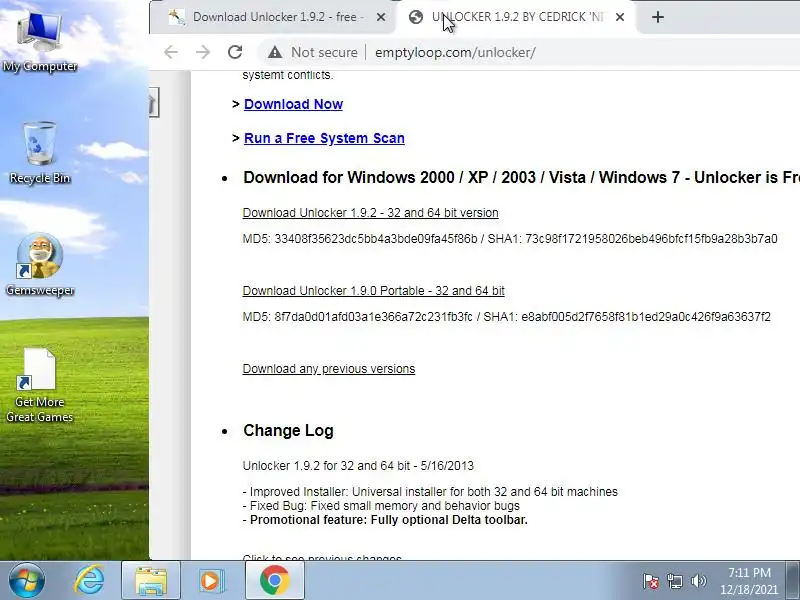Click the Show desktop button beside clock
The image size is (800, 600).
coord(793,581)
